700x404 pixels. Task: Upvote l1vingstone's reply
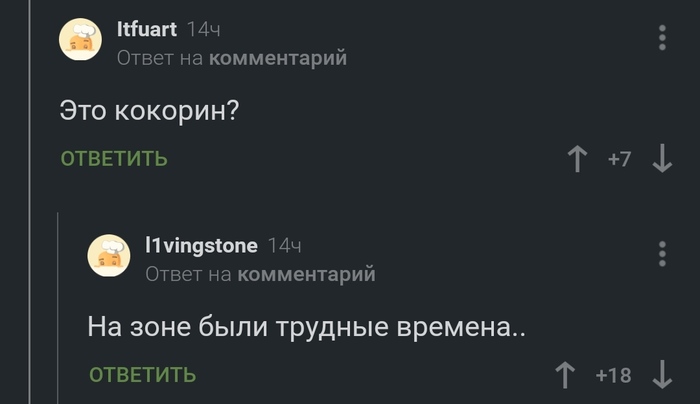[x=566, y=375]
